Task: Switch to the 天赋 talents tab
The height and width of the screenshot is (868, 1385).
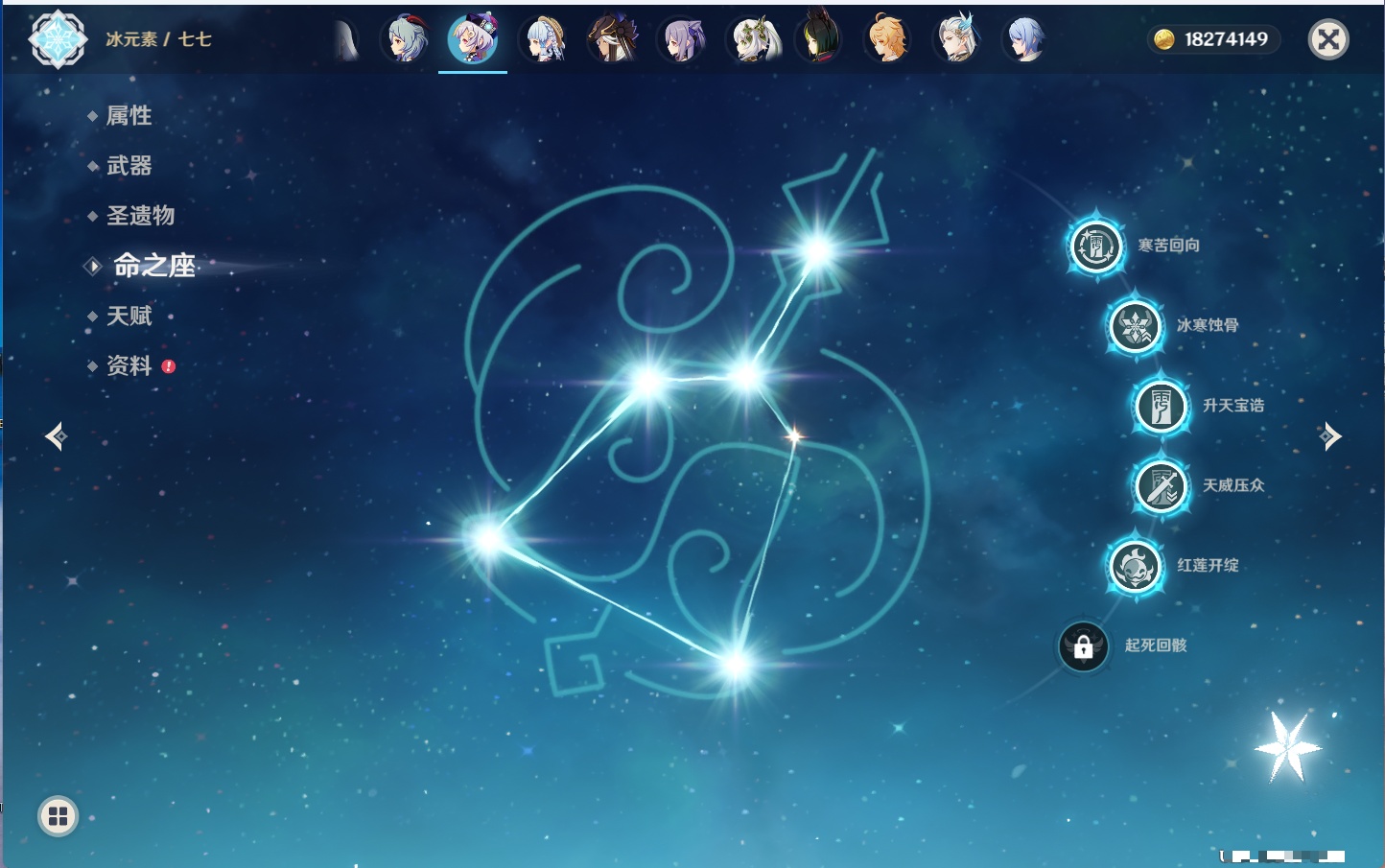Action: (129, 316)
